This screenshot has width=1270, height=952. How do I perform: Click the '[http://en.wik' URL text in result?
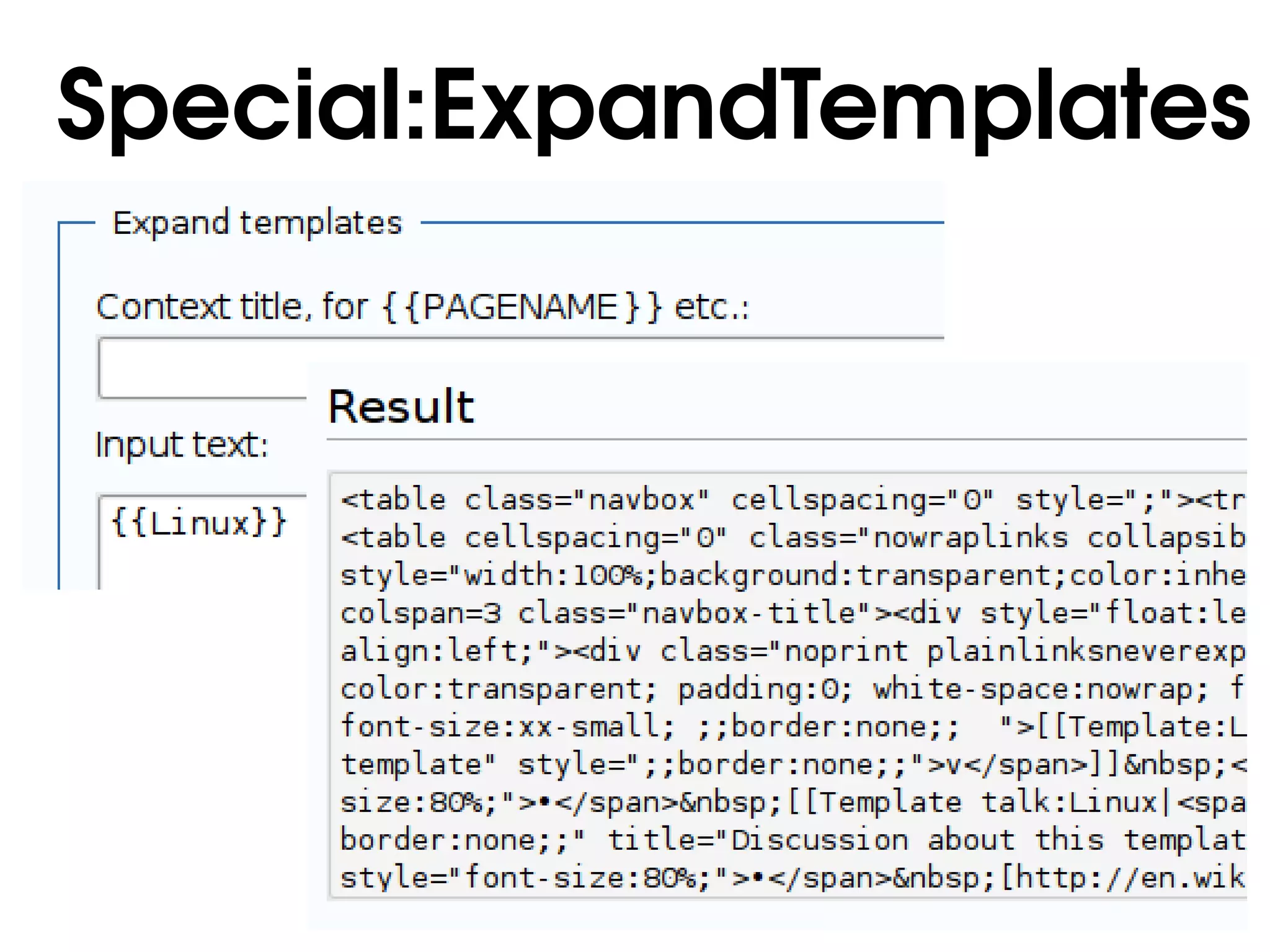click(1122, 878)
